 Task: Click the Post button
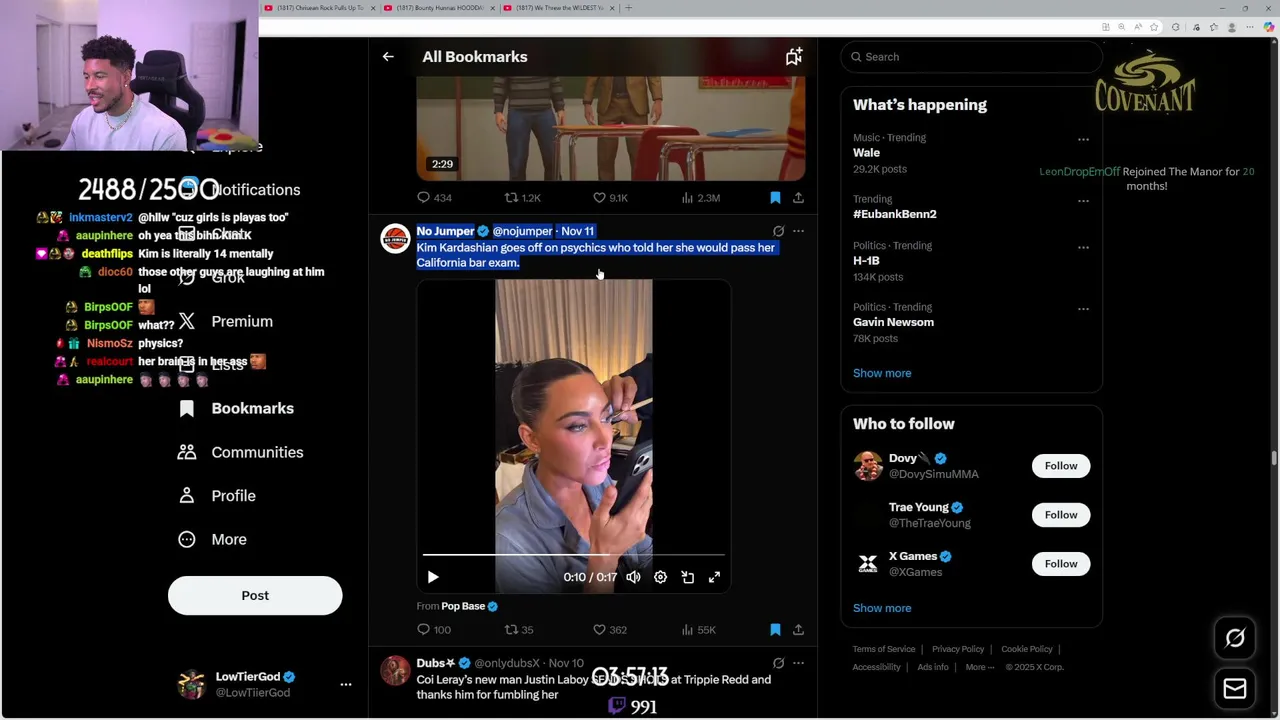click(255, 596)
